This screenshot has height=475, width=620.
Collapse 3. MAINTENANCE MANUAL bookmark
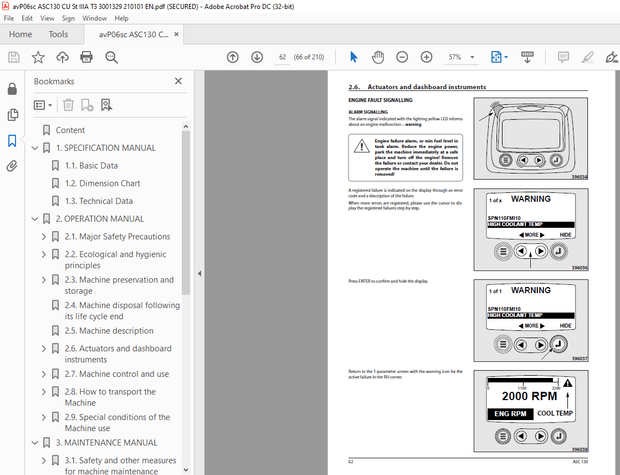tap(35, 443)
